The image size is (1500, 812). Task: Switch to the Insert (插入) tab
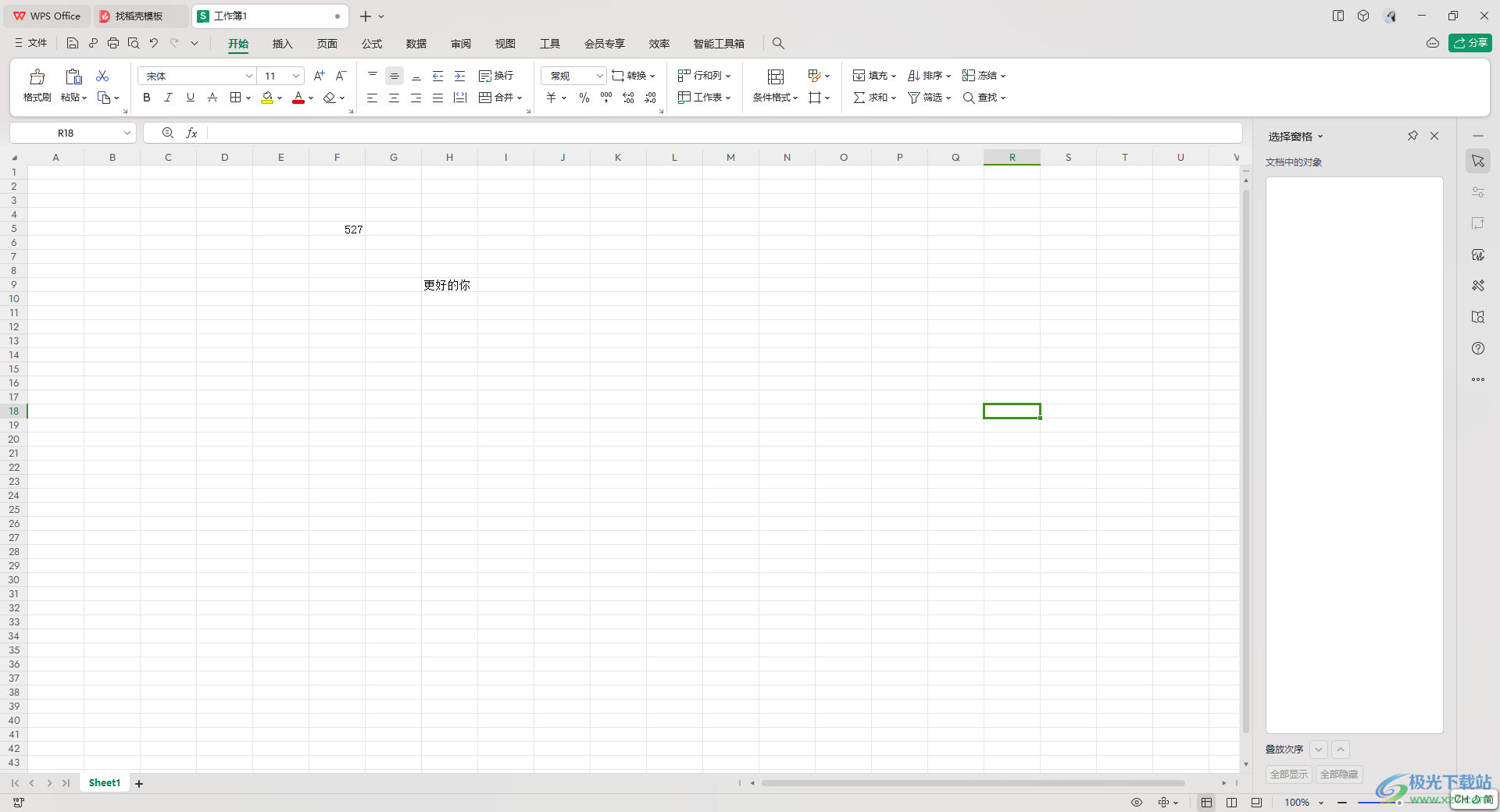pyautogui.click(x=282, y=44)
